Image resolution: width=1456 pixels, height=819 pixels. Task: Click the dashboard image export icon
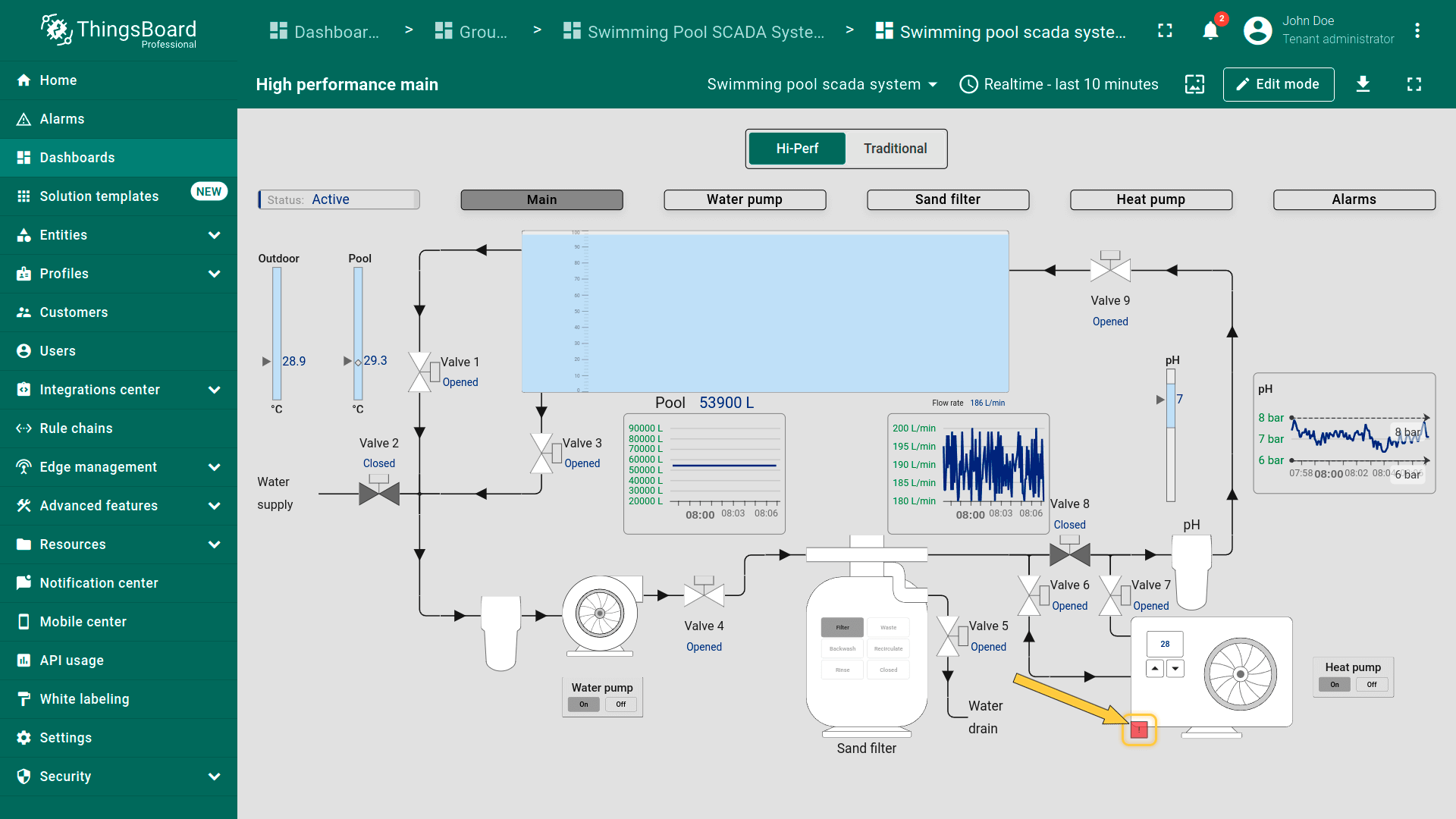click(x=1194, y=84)
